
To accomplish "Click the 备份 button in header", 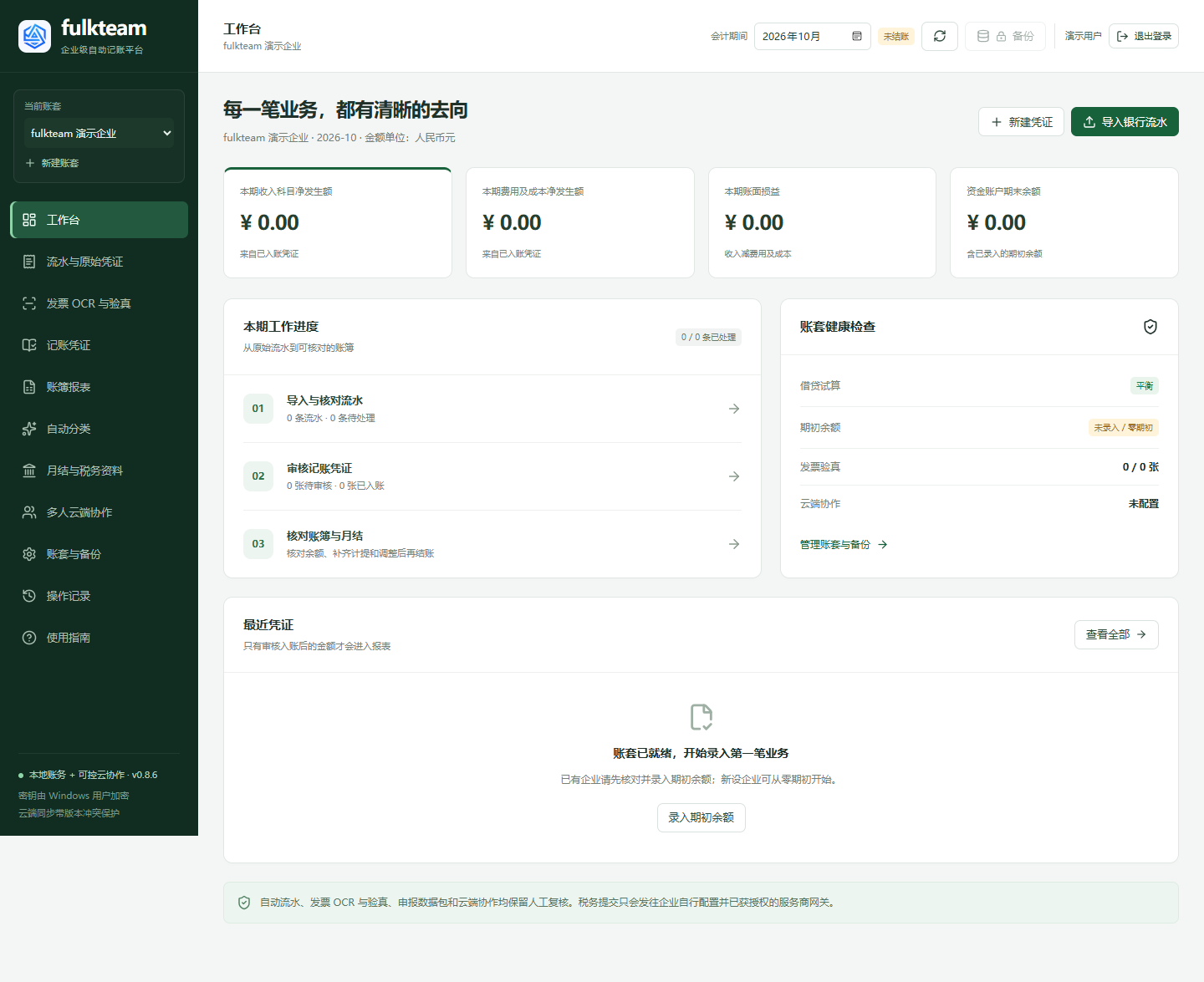I will coord(1005,36).
